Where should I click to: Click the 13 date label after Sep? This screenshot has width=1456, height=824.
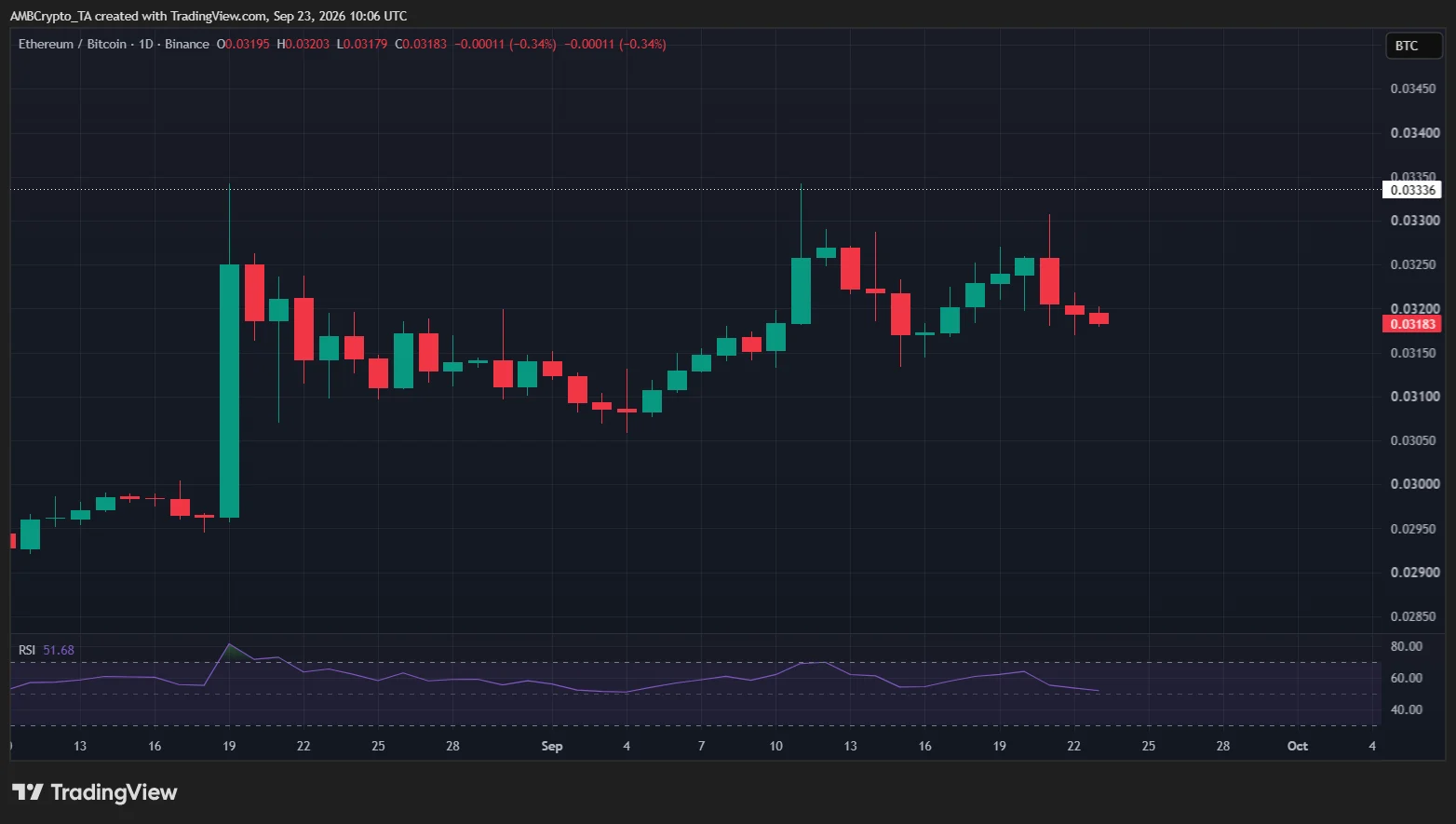(x=850, y=746)
